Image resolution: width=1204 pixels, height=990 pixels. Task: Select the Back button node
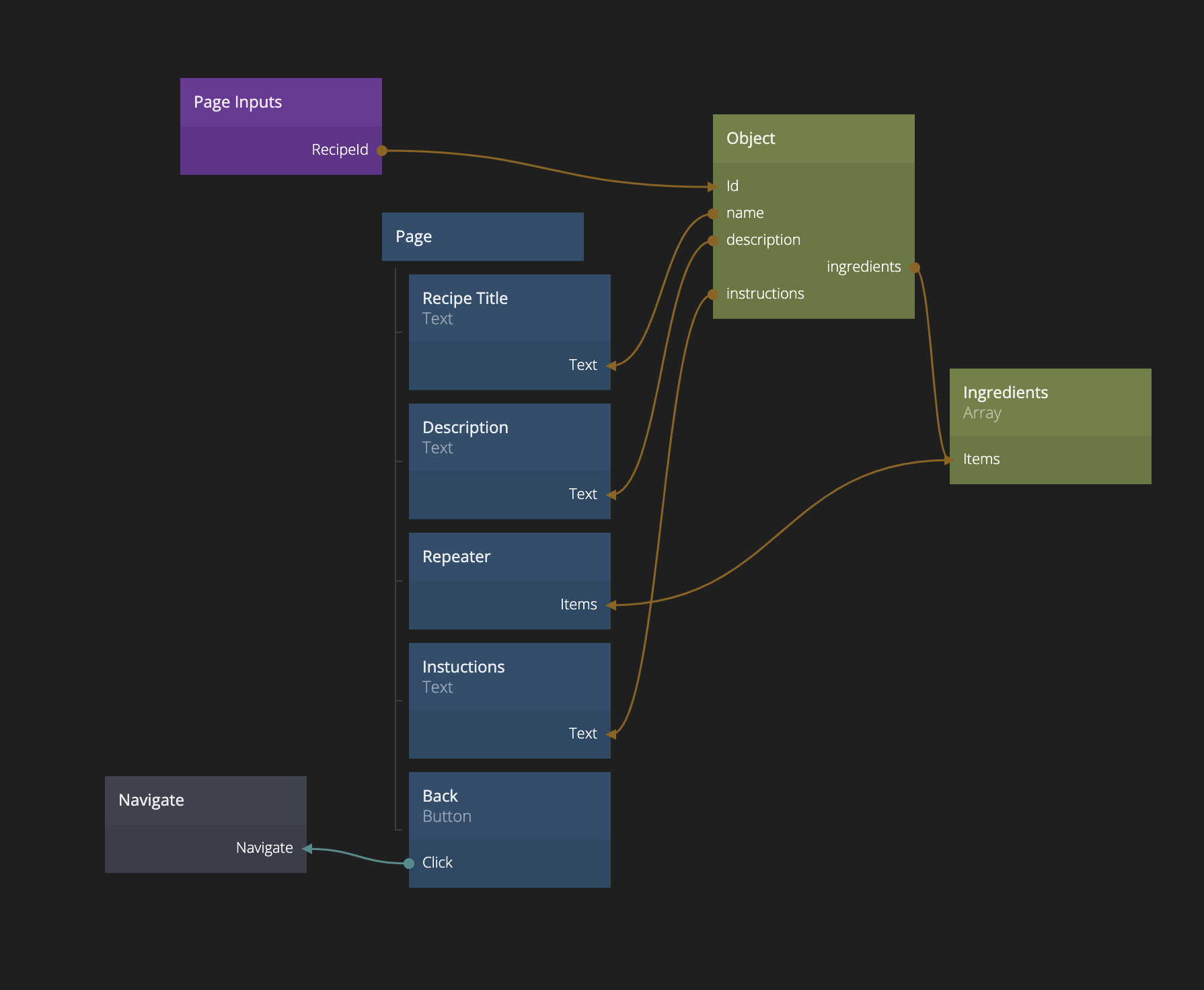tap(509, 806)
